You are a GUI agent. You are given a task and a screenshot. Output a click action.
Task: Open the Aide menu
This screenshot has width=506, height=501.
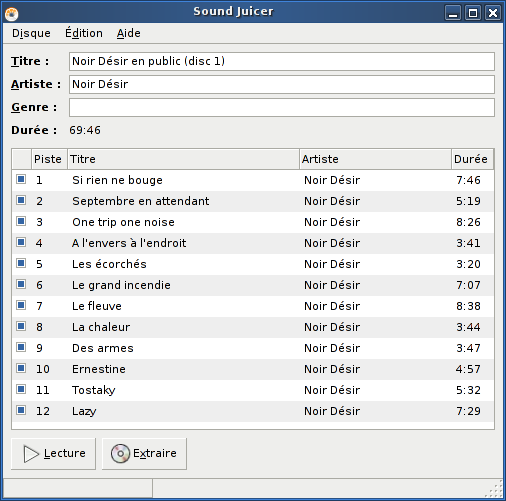(x=128, y=33)
